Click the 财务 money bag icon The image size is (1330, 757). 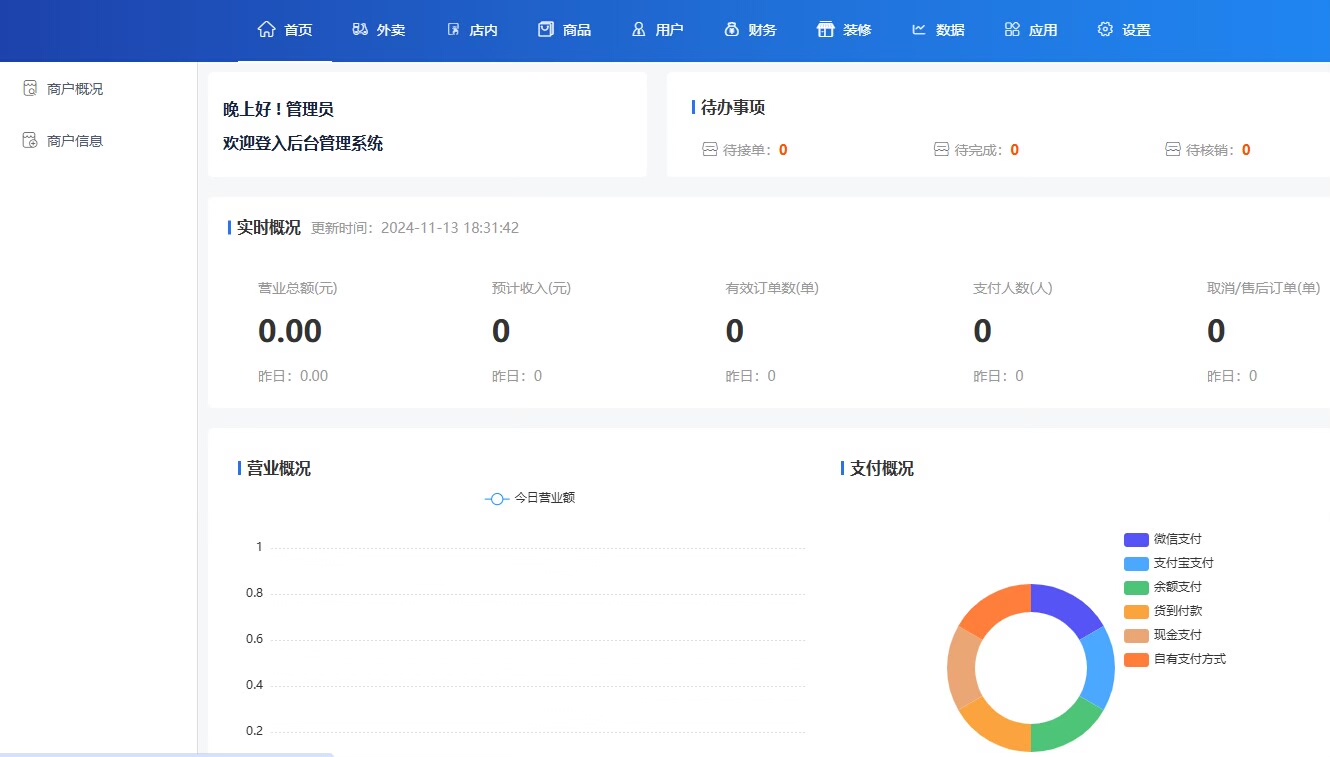click(x=731, y=30)
